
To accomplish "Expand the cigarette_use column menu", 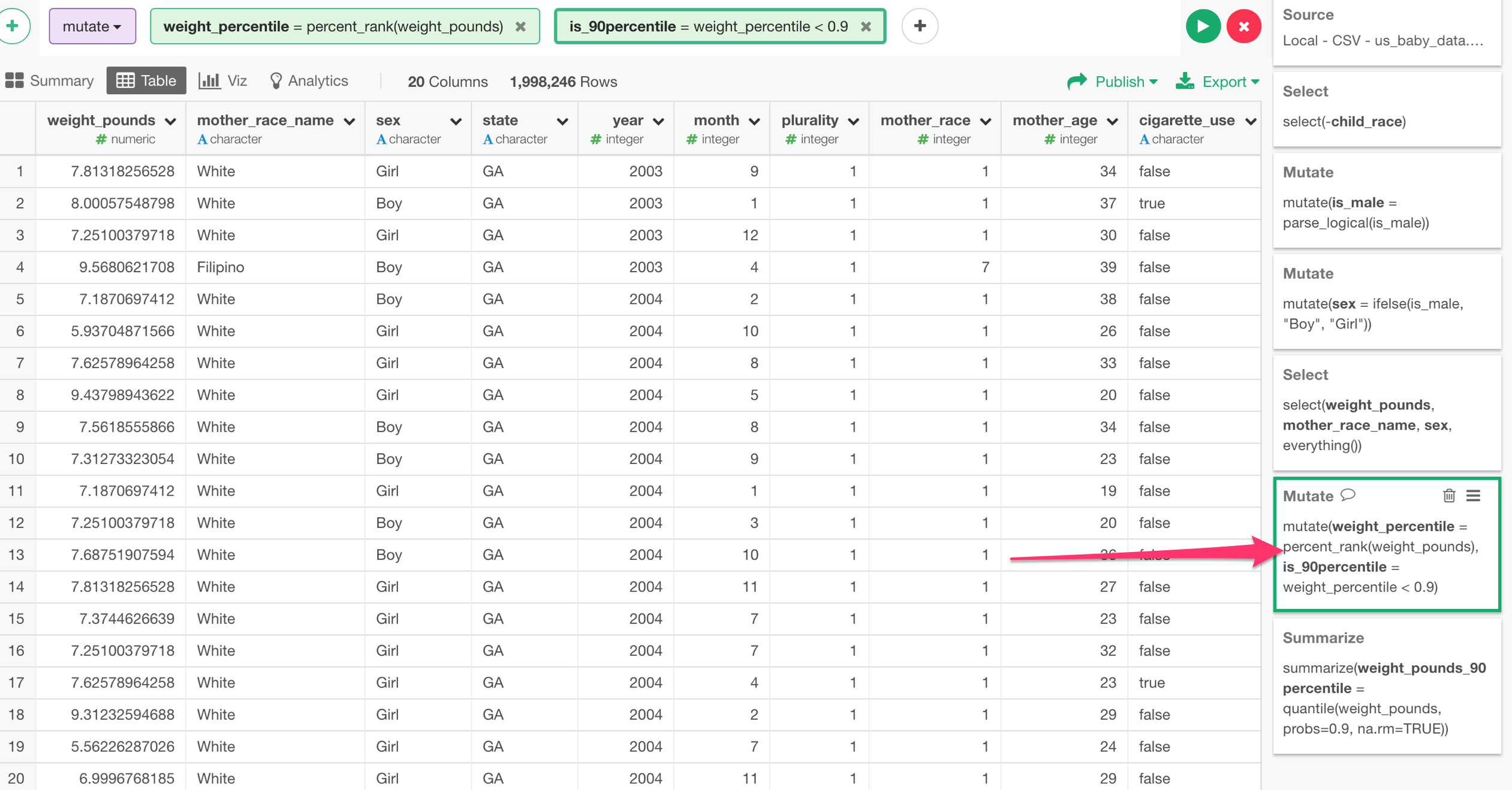I will 1251,121.
